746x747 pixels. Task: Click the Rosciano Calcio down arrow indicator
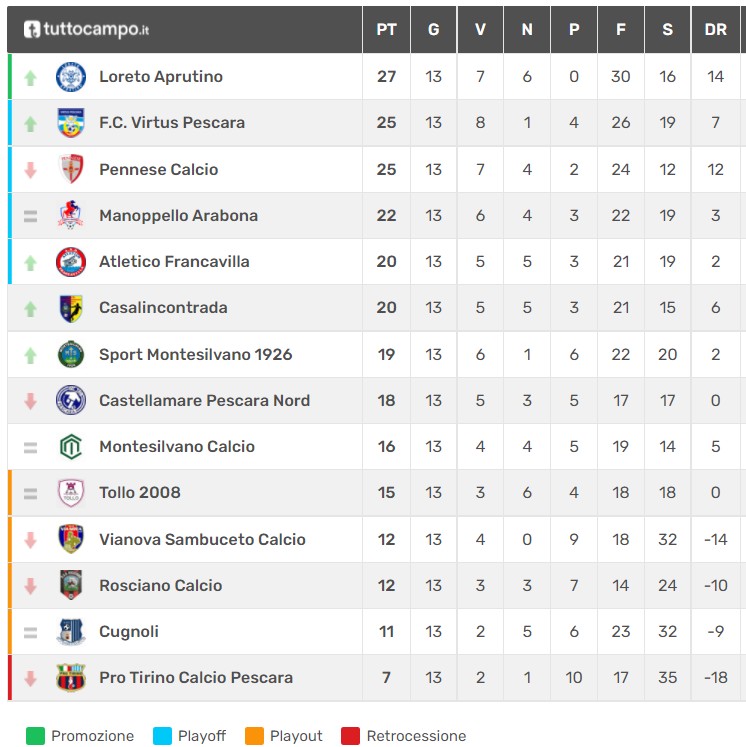coord(30,585)
